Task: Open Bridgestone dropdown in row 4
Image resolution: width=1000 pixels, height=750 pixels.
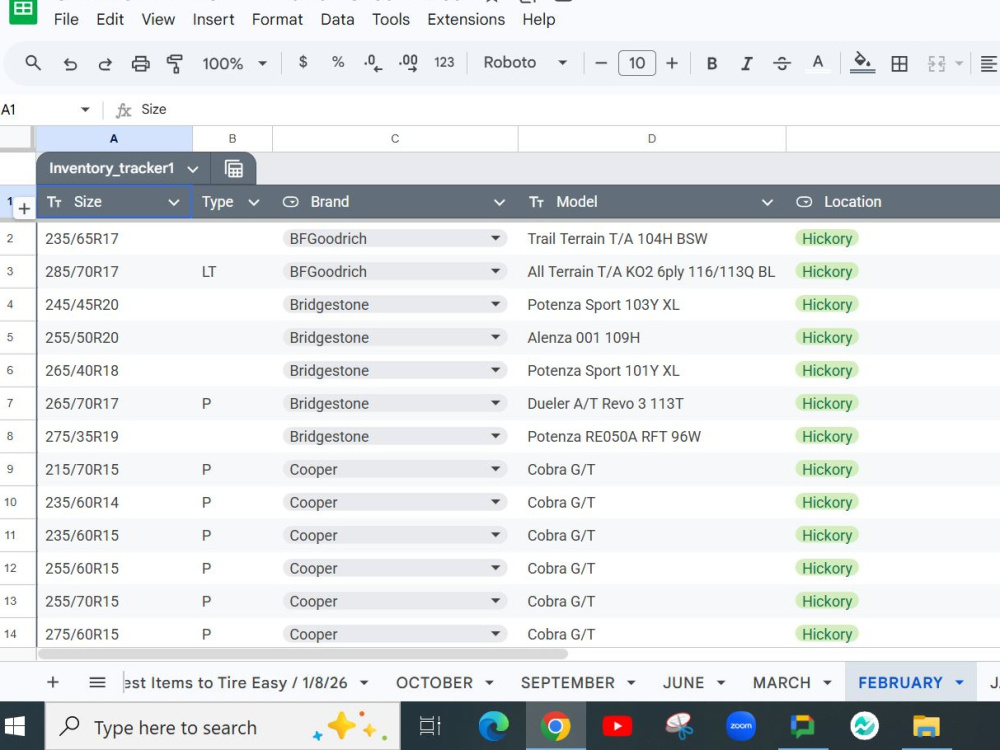Action: point(496,304)
